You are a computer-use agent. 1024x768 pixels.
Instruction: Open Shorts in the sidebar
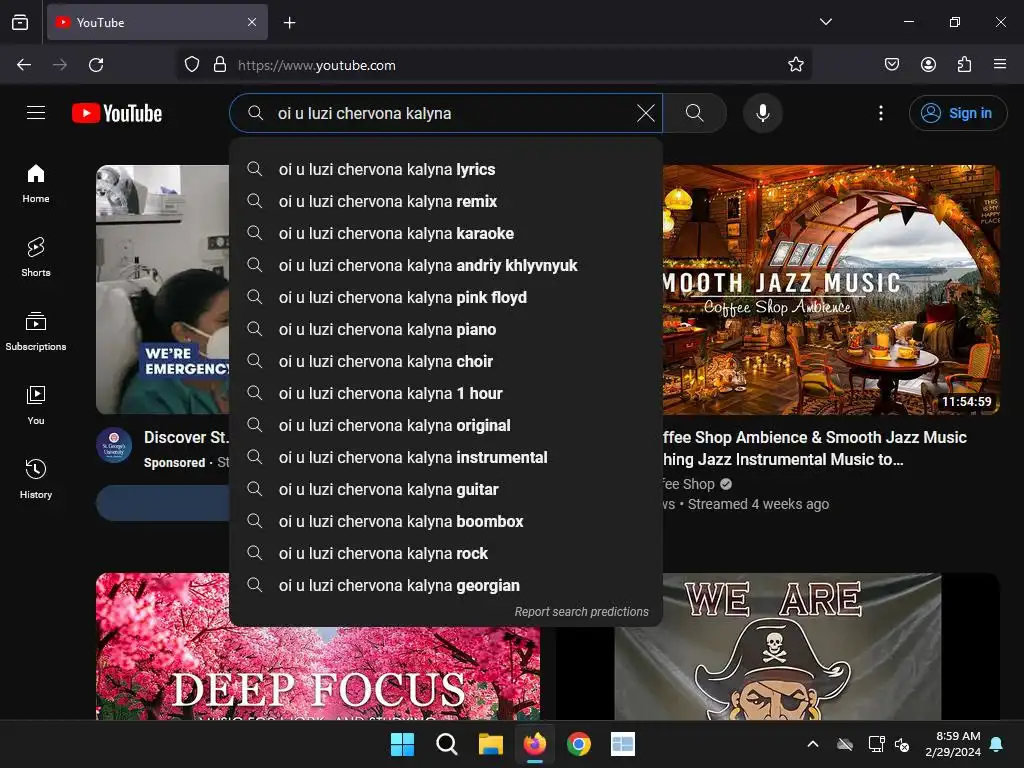pos(36,258)
